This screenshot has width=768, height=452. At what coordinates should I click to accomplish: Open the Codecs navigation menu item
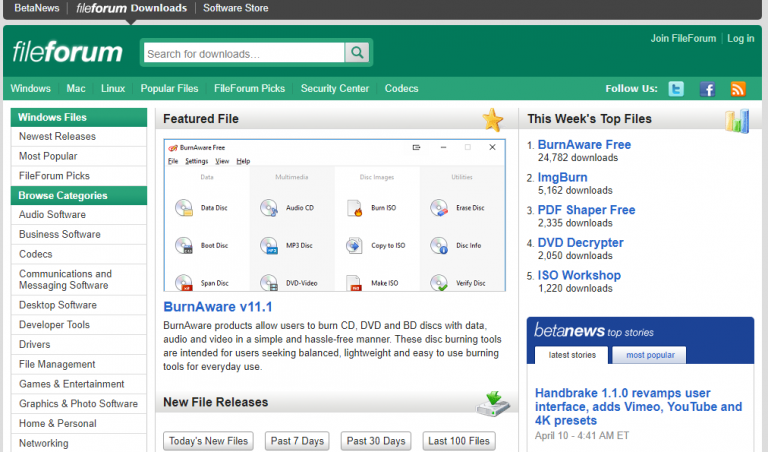(x=401, y=88)
